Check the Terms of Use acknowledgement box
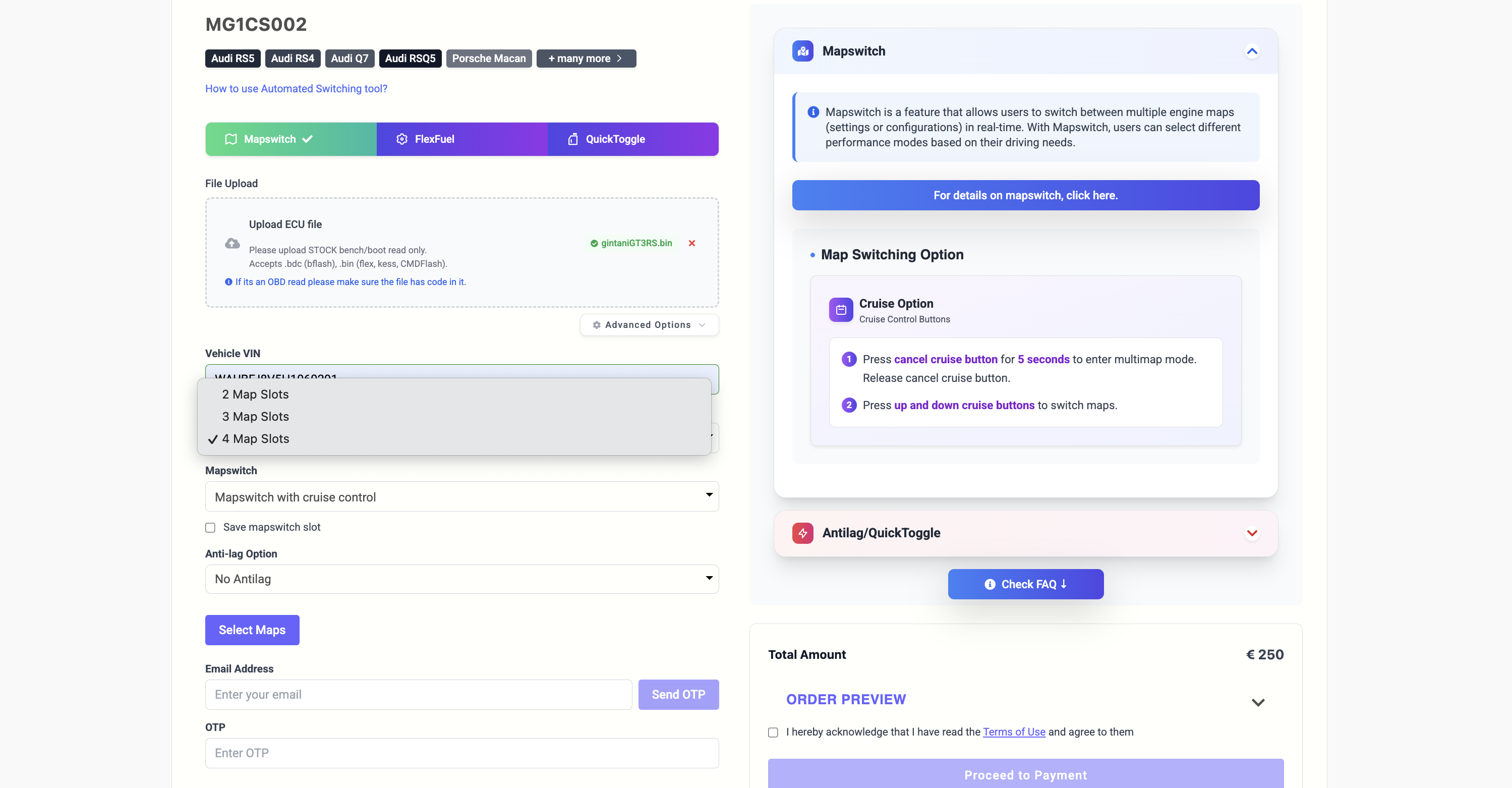The height and width of the screenshot is (788, 1512). coord(773,732)
